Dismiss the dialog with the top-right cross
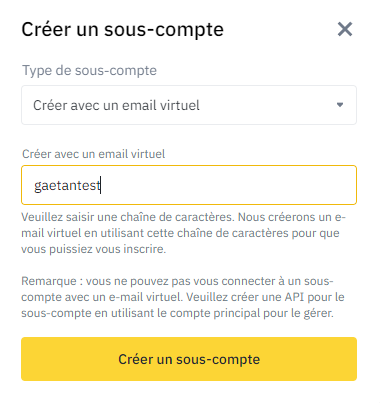This screenshot has height=403, width=380. [345, 29]
